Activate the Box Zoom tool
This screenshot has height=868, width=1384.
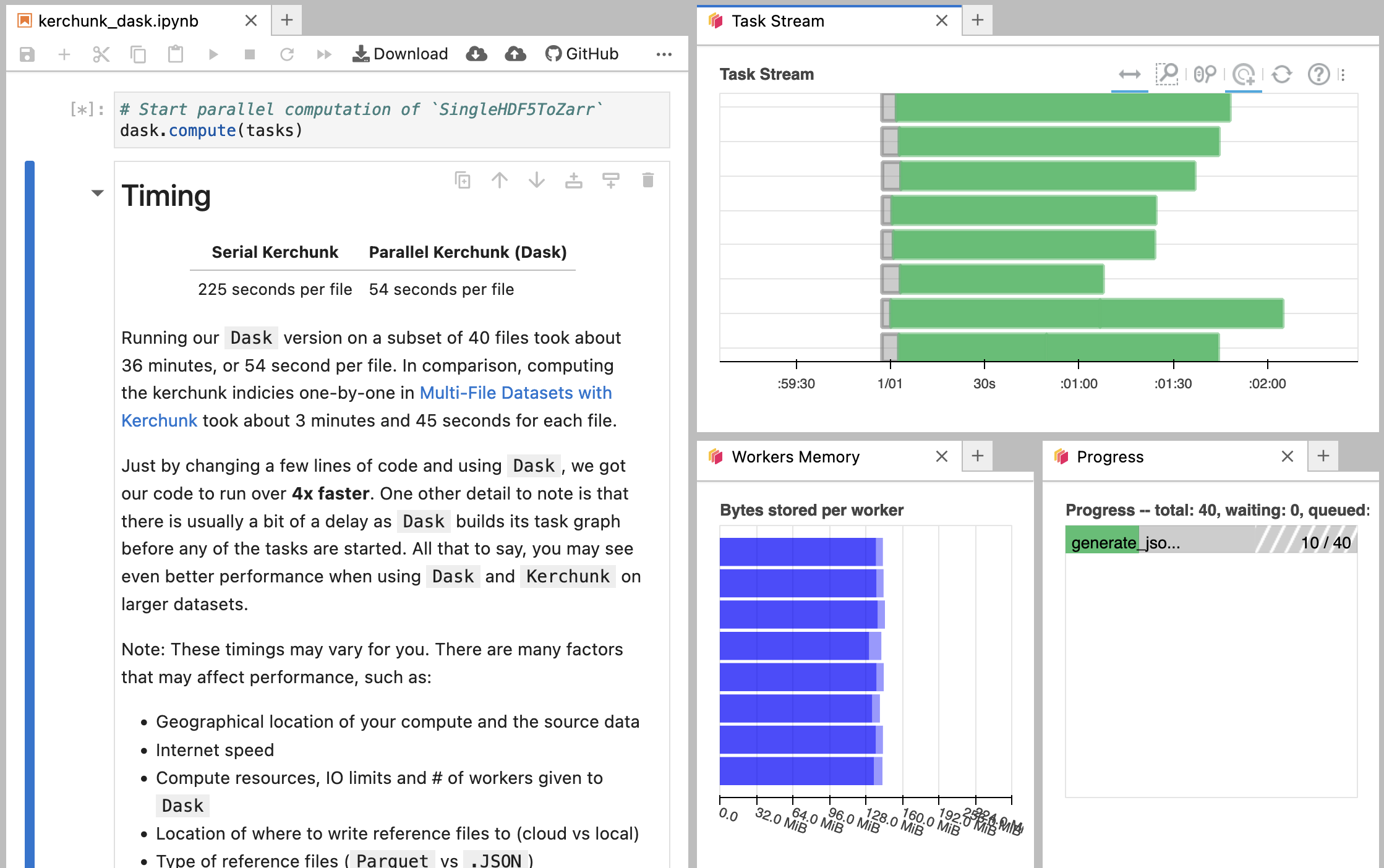pyautogui.click(x=1167, y=75)
